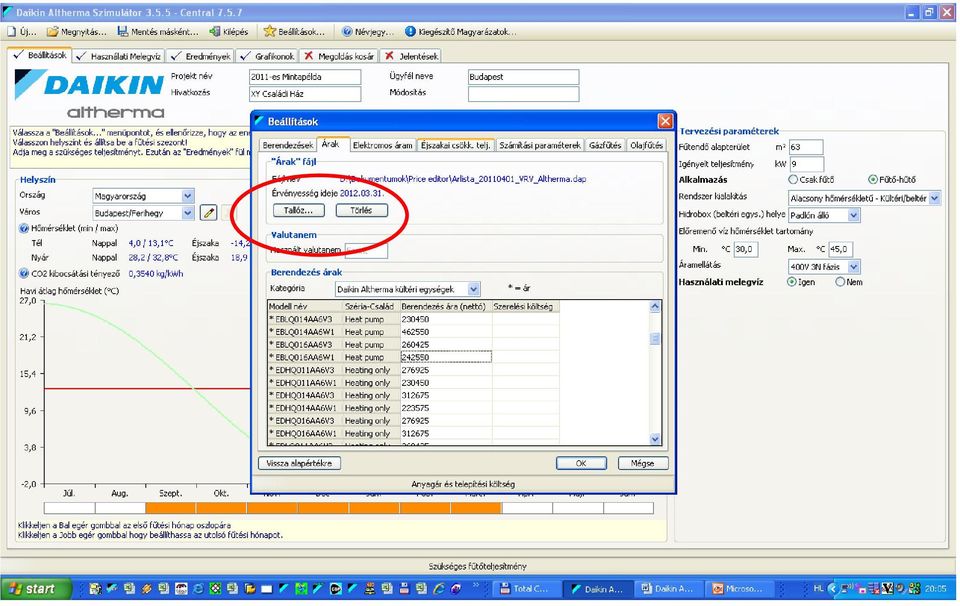The height and width of the screenshot is (606, 960).
Task: Click Berendezés ára (nettó) column header
Action: (x=444, y=307)
